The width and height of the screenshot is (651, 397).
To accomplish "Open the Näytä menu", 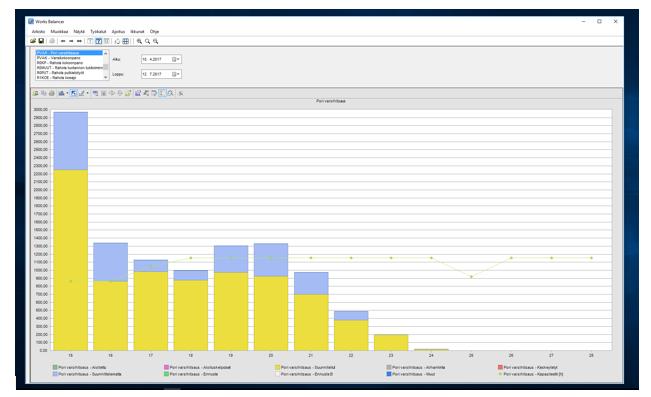I will pos(79,32).
